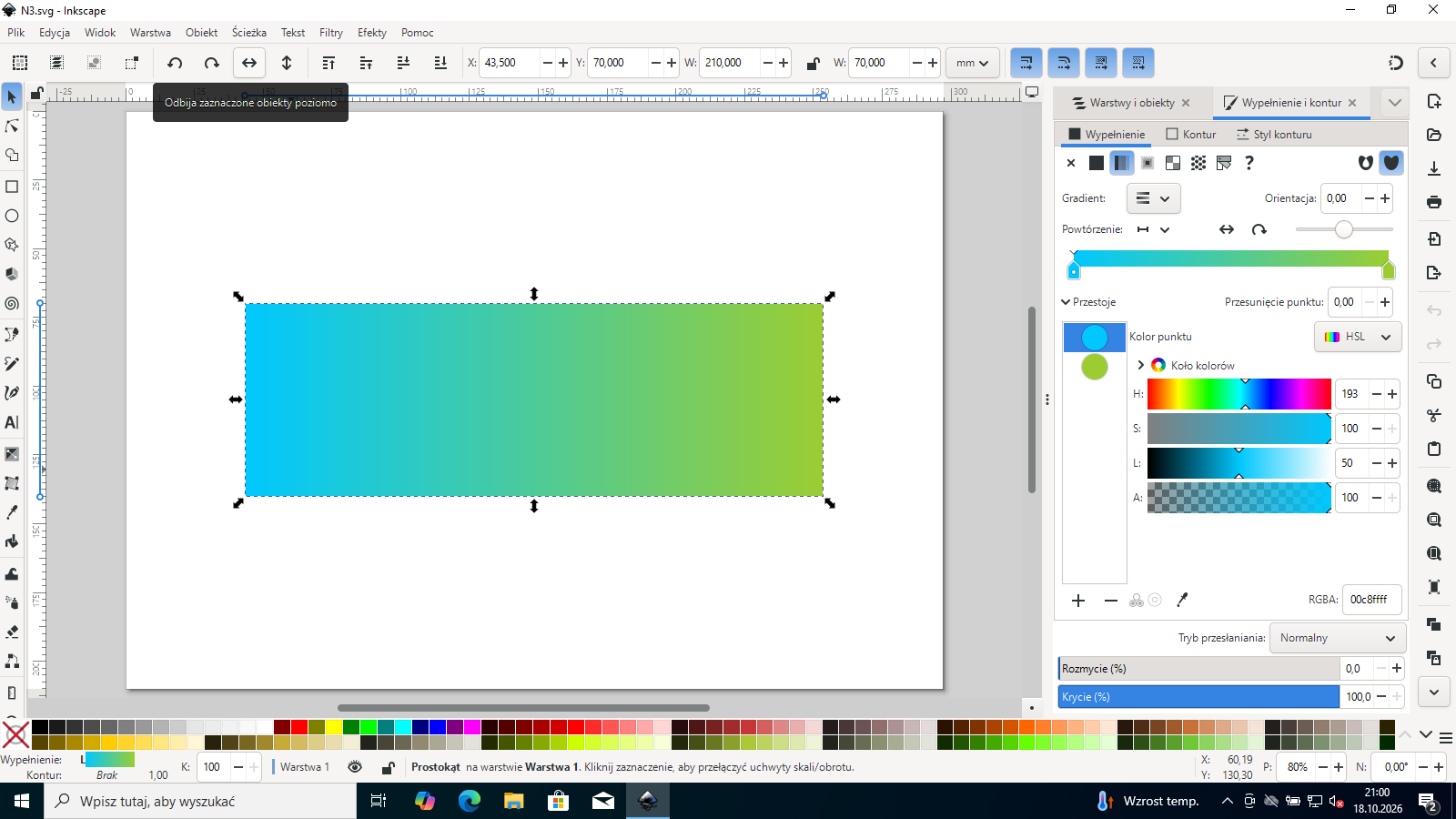Open the Tryb przesłaniania blend mode dropdown
1456x819 pixels.
click(x=1337, y=638)
